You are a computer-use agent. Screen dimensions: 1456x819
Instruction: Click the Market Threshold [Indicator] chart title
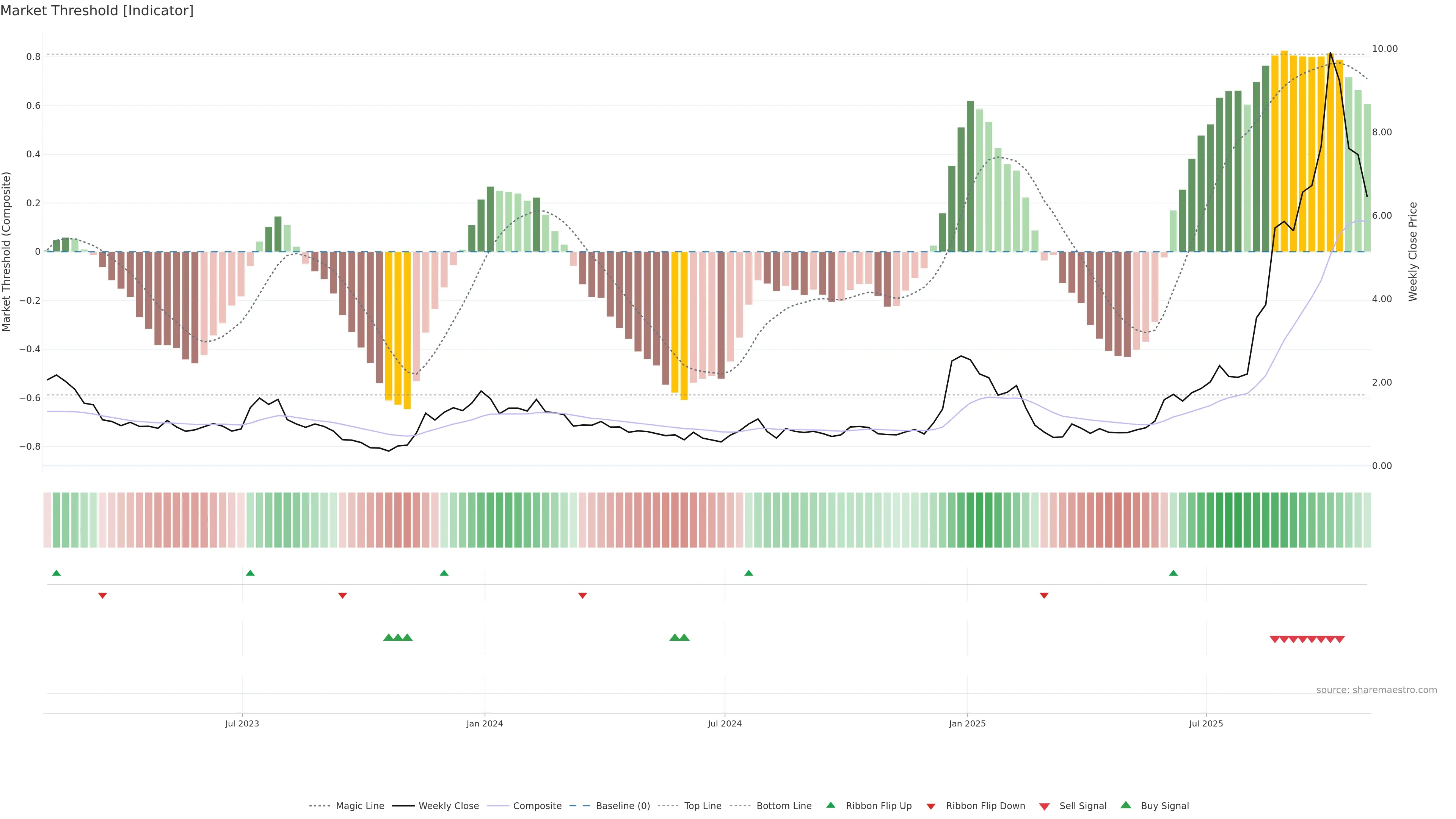97,11
